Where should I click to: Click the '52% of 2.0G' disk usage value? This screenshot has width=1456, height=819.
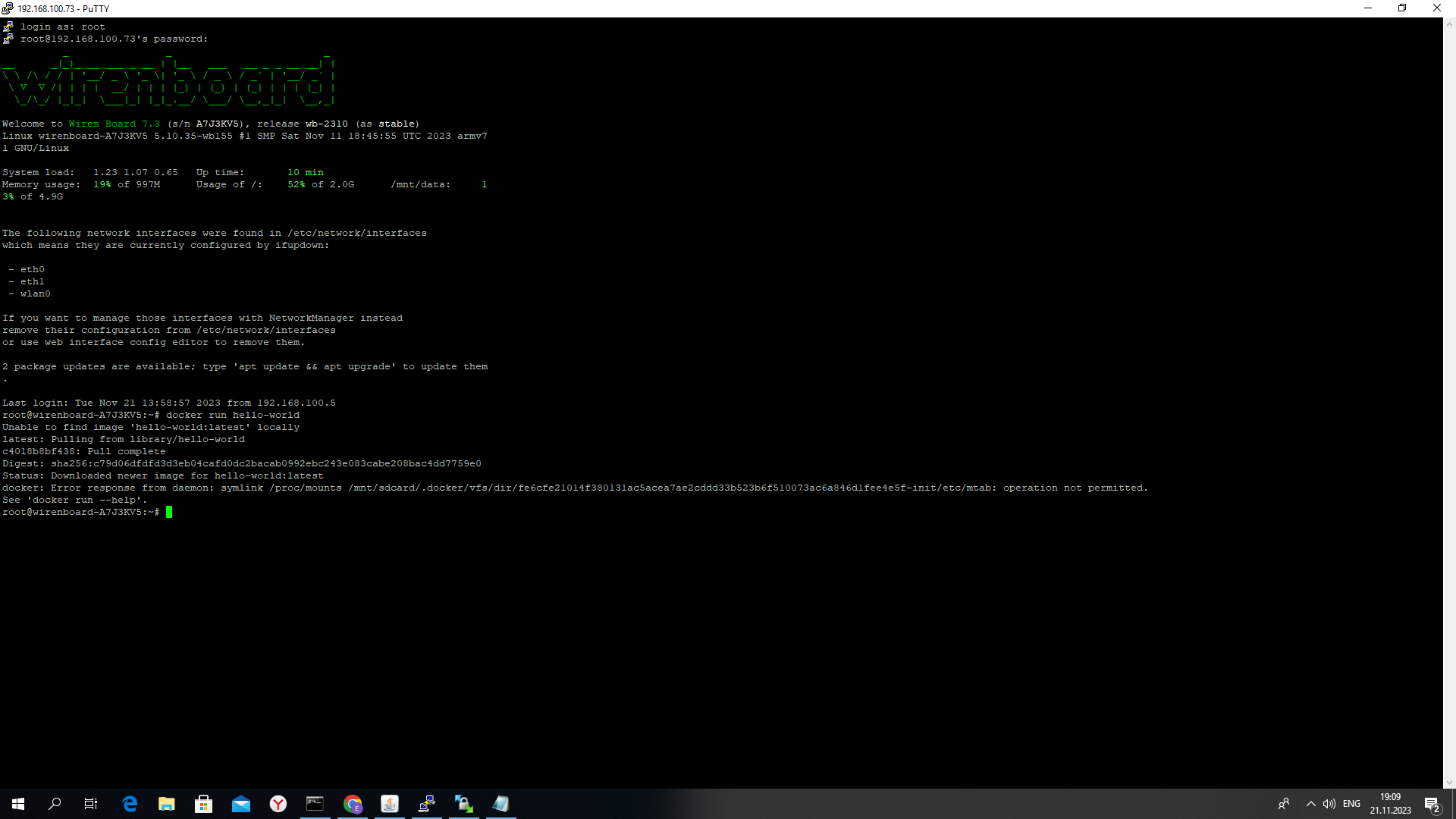(321, 184)
